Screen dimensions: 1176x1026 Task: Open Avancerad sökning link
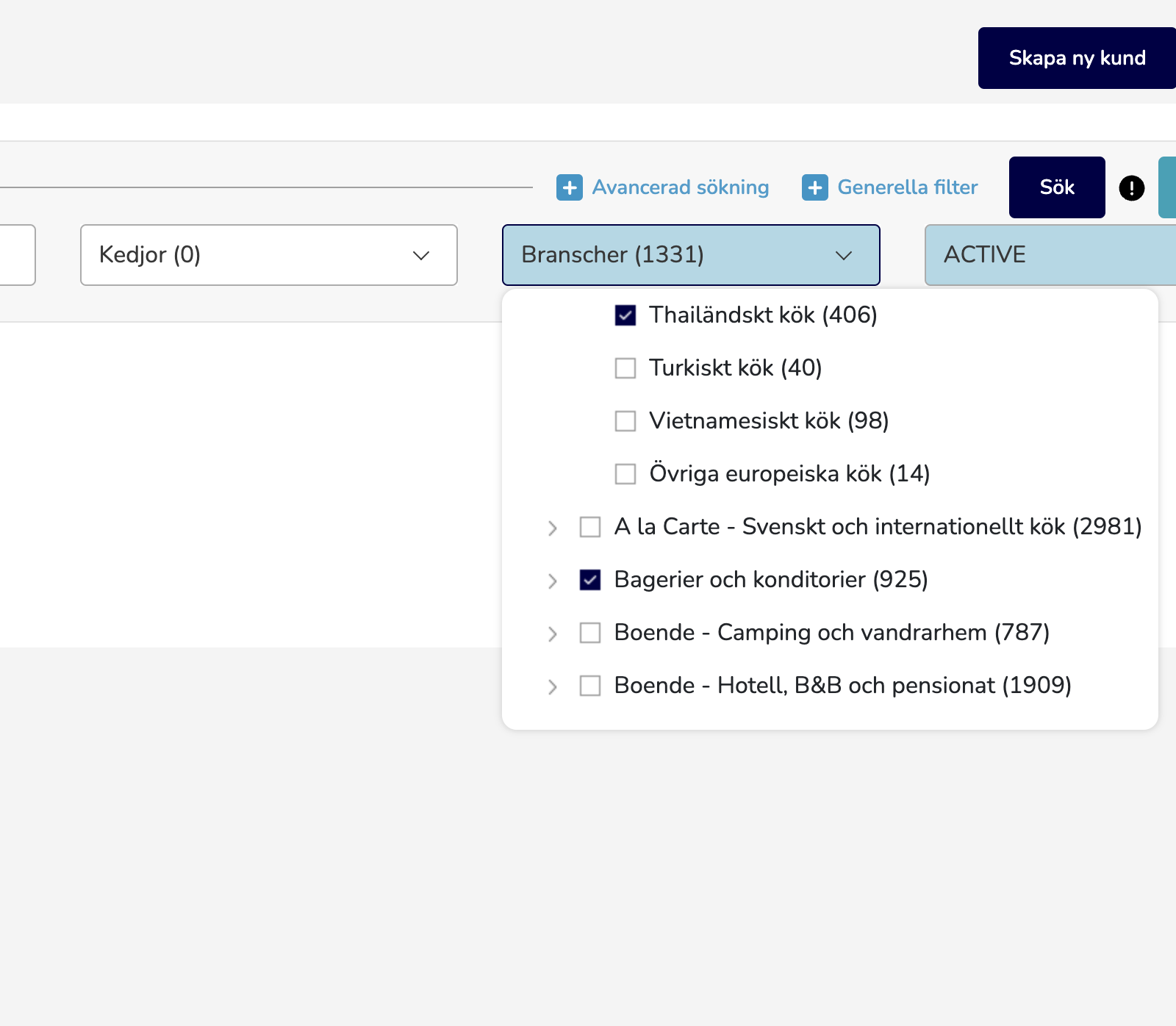681,187
